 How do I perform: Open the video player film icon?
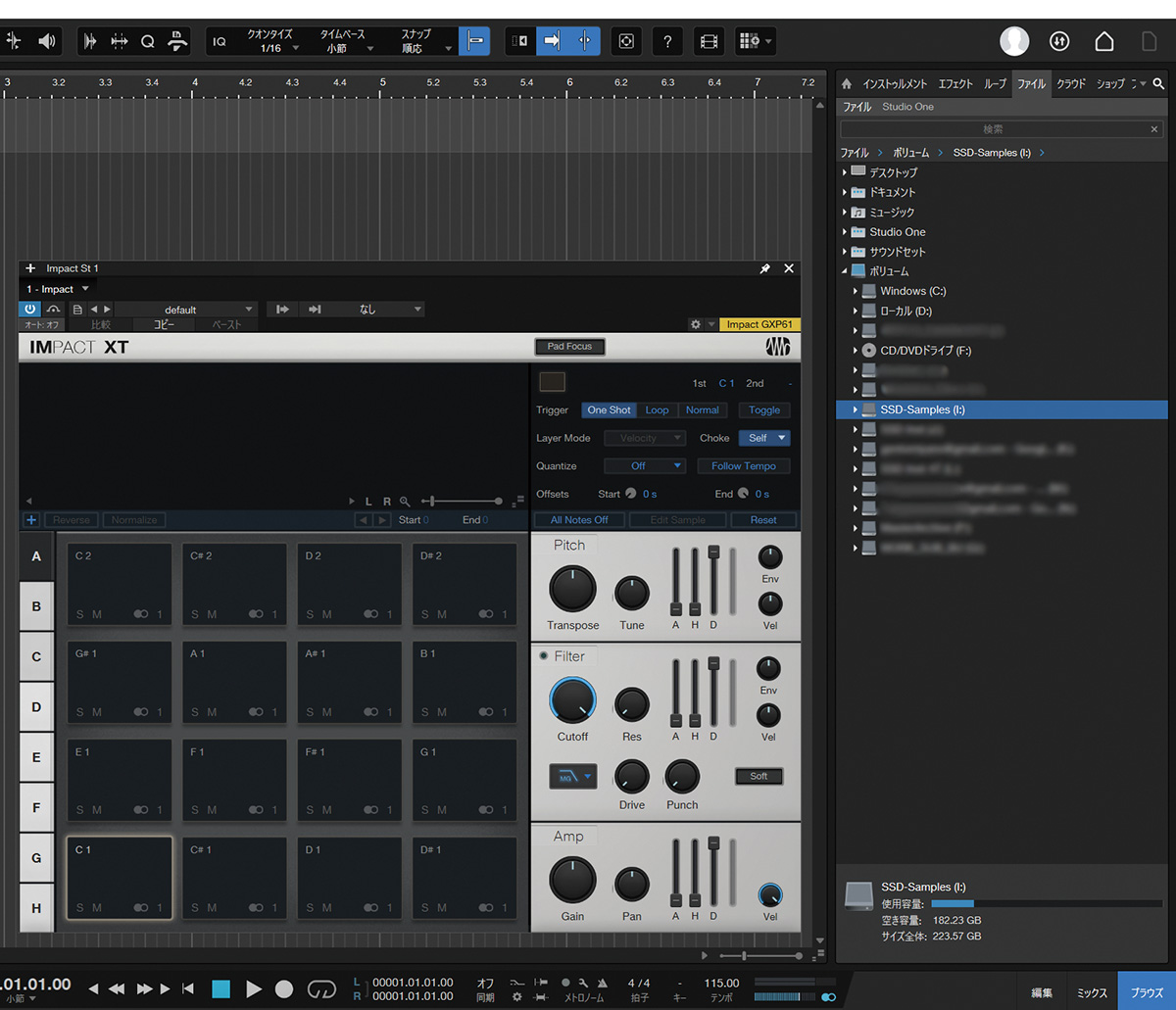[708, 41]
